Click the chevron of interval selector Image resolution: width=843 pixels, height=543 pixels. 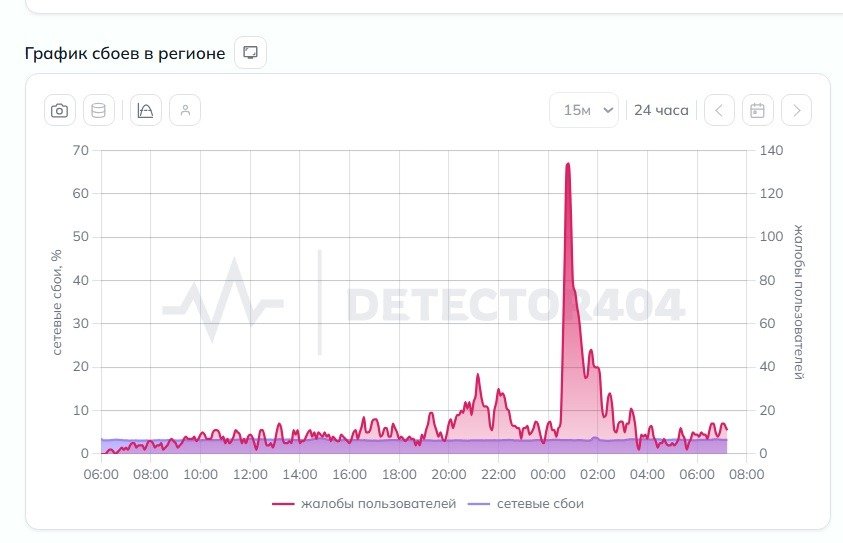click(608, 110)
